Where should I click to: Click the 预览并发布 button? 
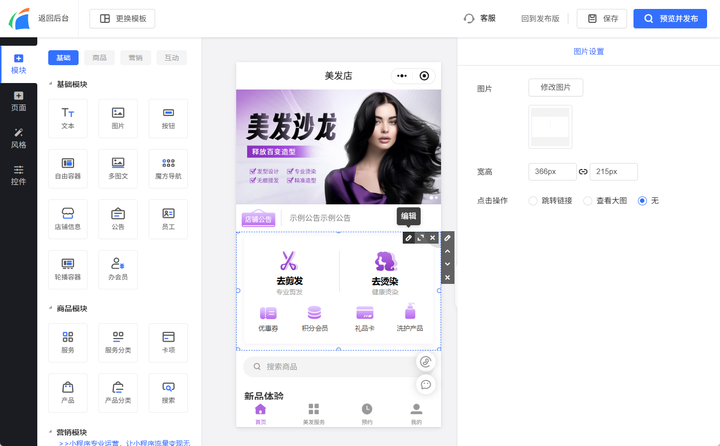pos(672,18)
